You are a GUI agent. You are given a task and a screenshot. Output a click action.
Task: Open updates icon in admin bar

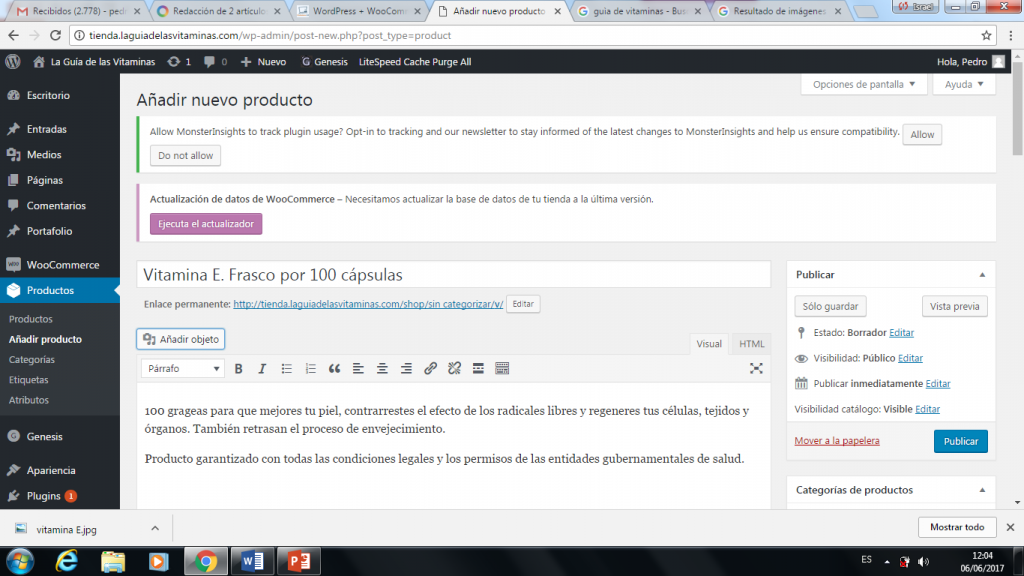(x=179, y=61)
